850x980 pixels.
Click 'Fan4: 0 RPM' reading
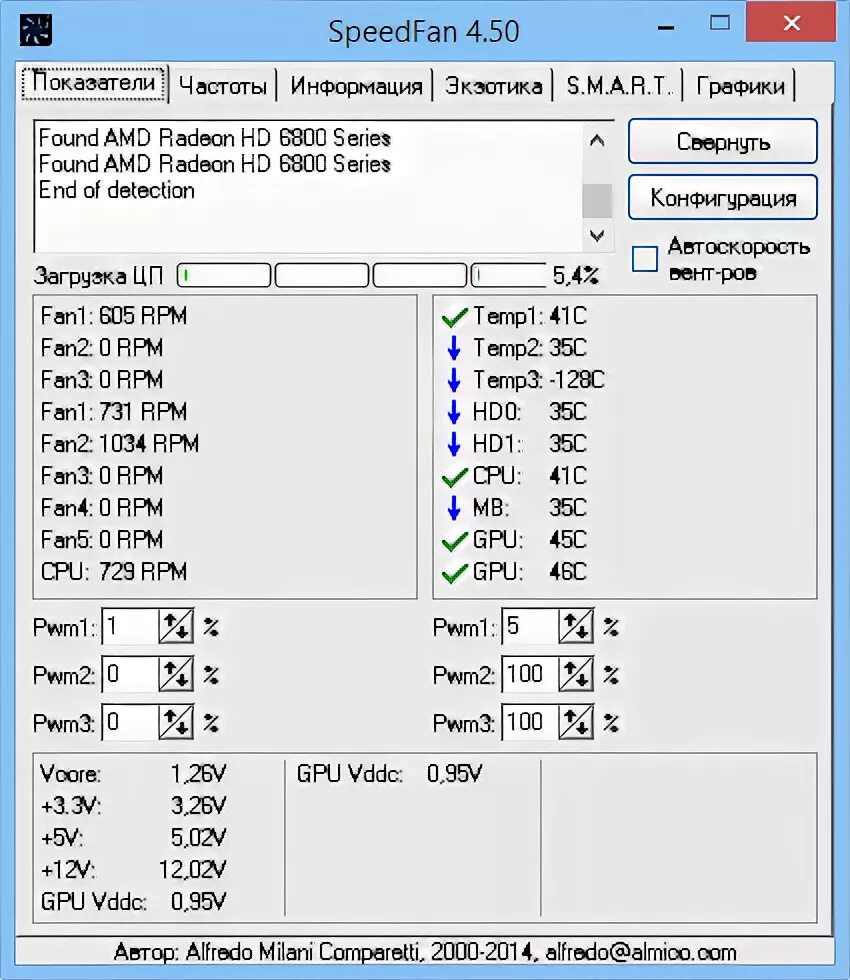102,508
